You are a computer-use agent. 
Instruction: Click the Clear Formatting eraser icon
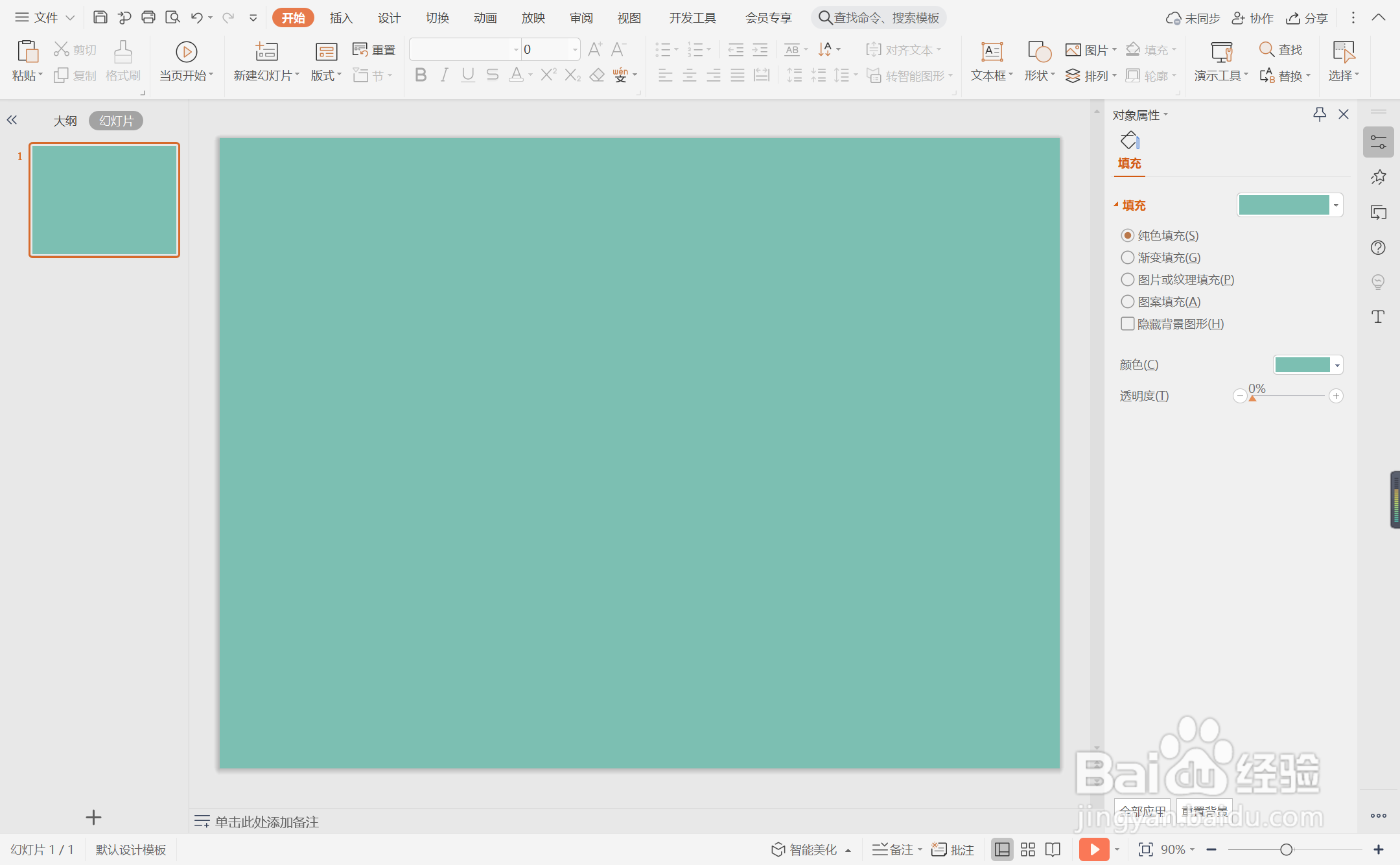(x=597, y=75)
